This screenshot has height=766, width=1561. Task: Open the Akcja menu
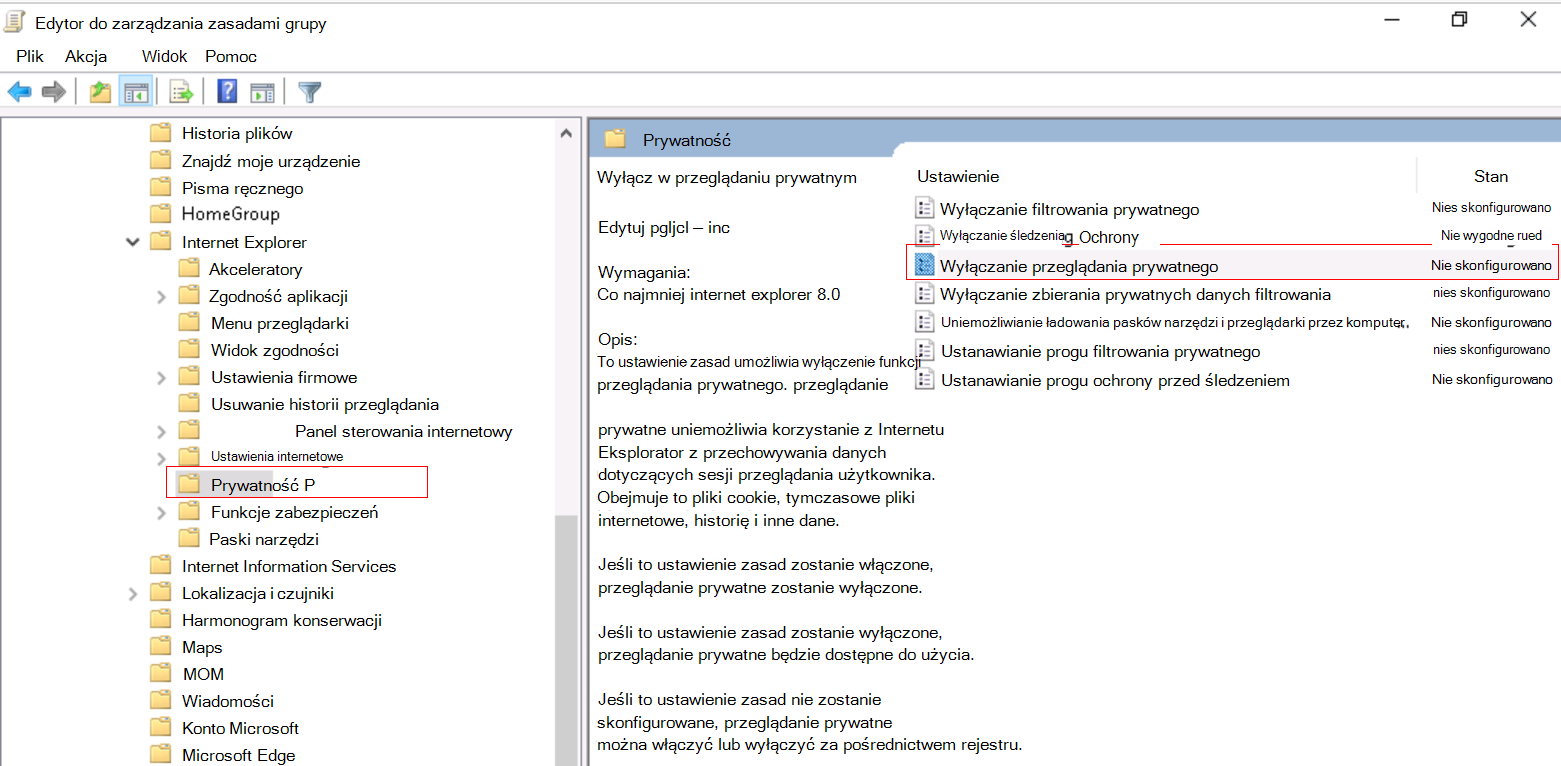[85, 56]
